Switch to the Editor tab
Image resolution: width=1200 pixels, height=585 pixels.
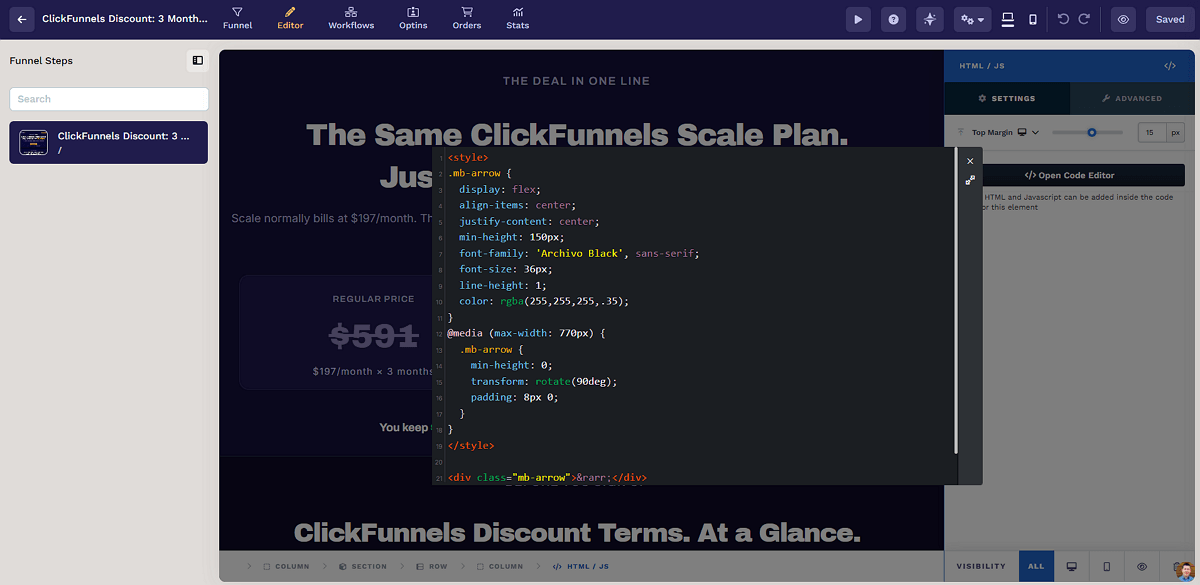tap(290, 18)
